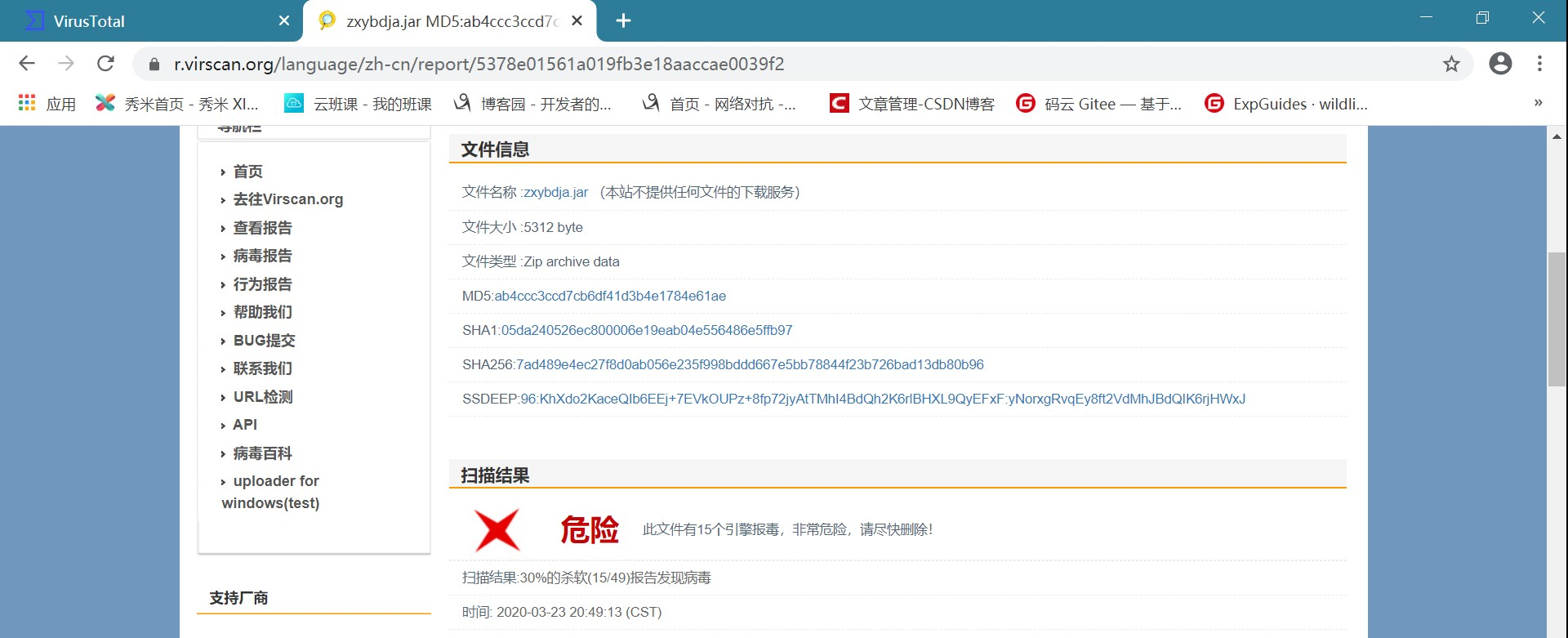Open uploader for windows(test) link
The width and height of the screenshot is (1568, 638).
pos(270,492)
